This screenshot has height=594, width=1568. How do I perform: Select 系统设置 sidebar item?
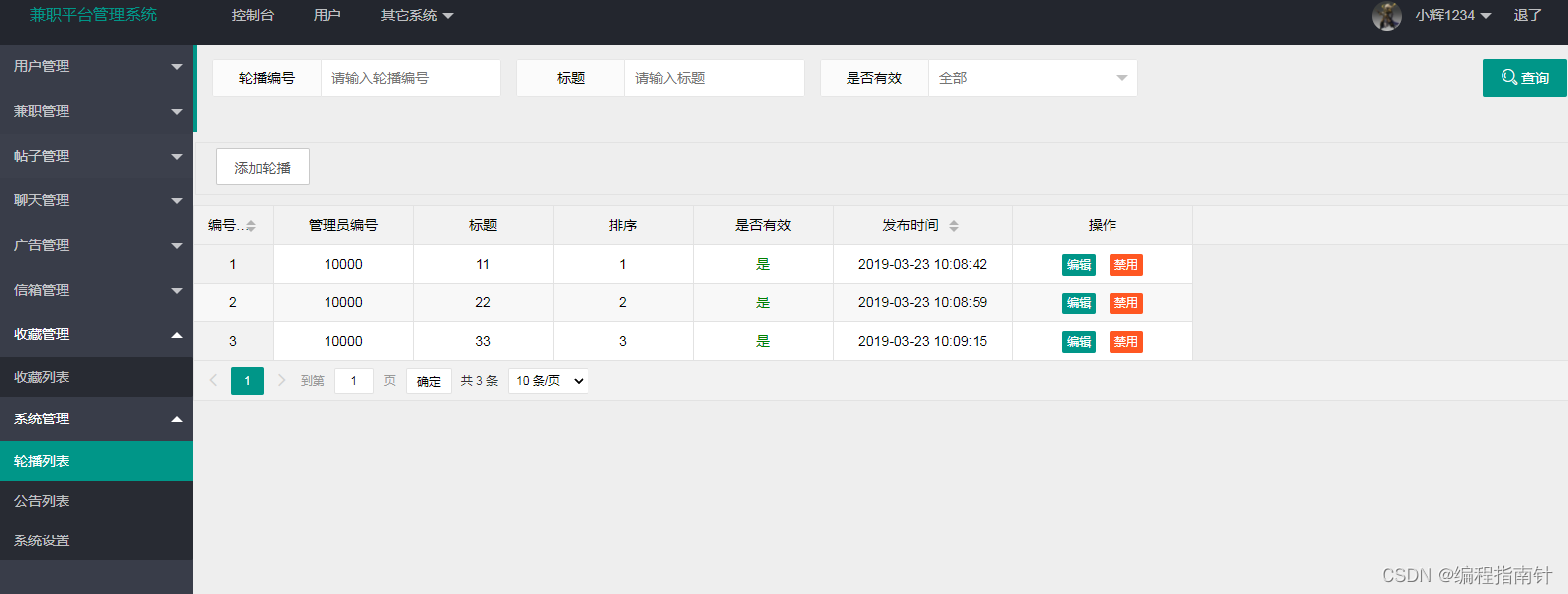click(x=96, y=540)
